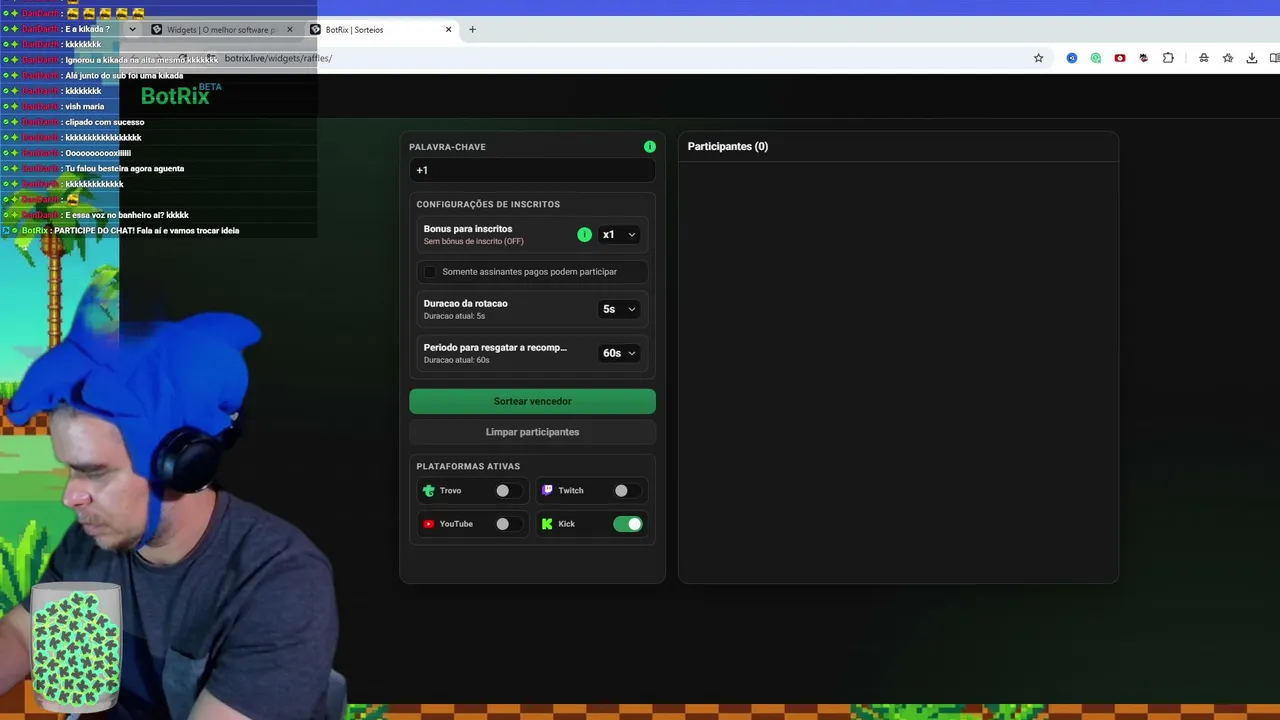Click the Incognito indicator icon
The width and height of the screenshot is (1280, 720).
pyautogui.click(x=1204, y=58)
